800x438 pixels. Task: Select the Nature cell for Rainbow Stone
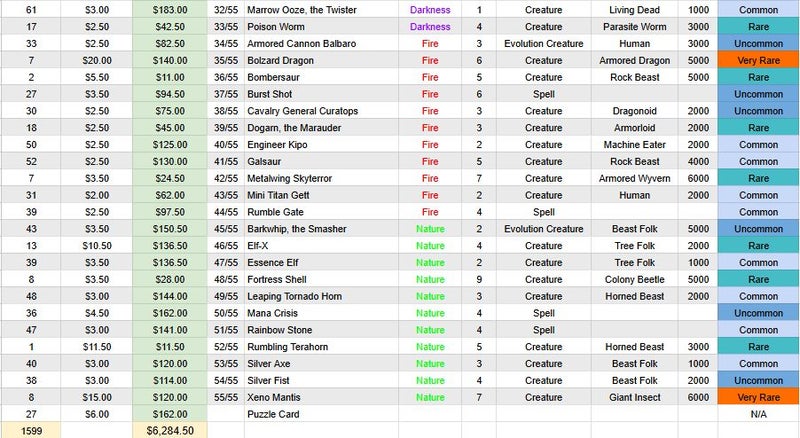(x=430, y=330)
